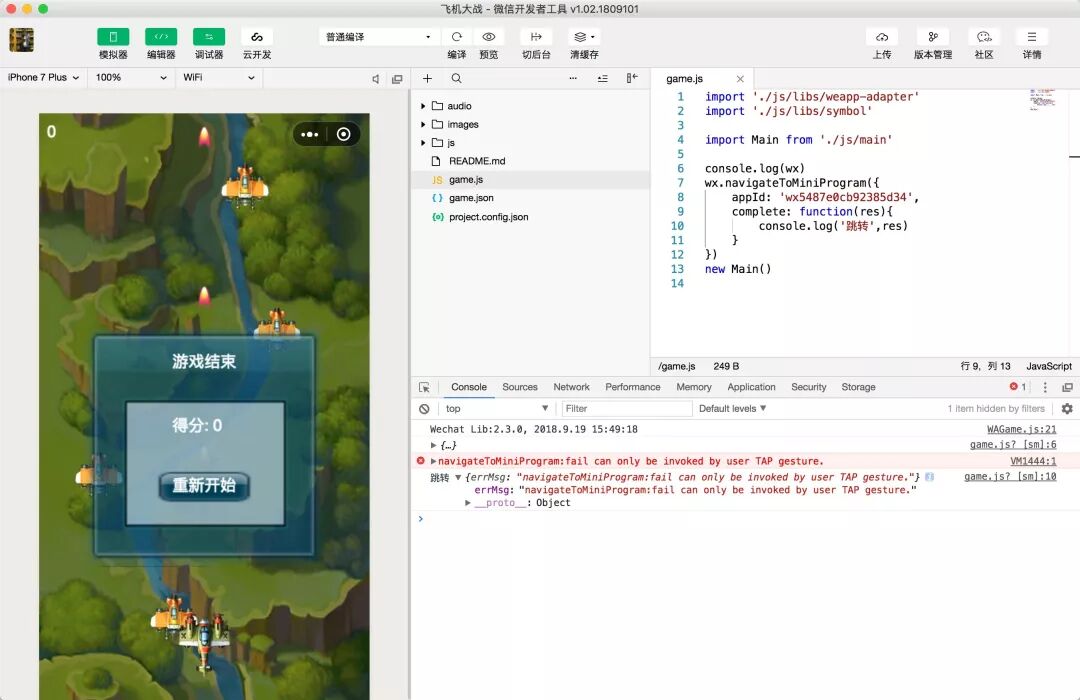Collapse the file tree panel

[632, 79]
